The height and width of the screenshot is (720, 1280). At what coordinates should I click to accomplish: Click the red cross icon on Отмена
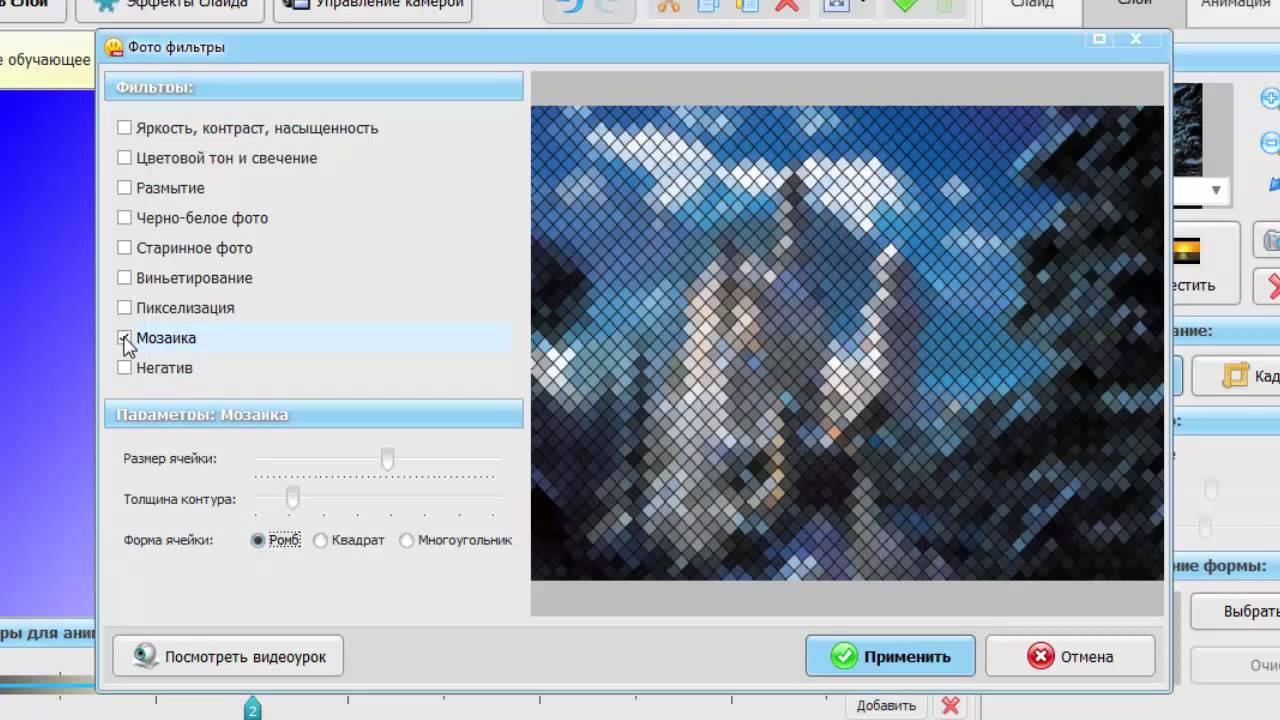click(x=1041, y=656)
